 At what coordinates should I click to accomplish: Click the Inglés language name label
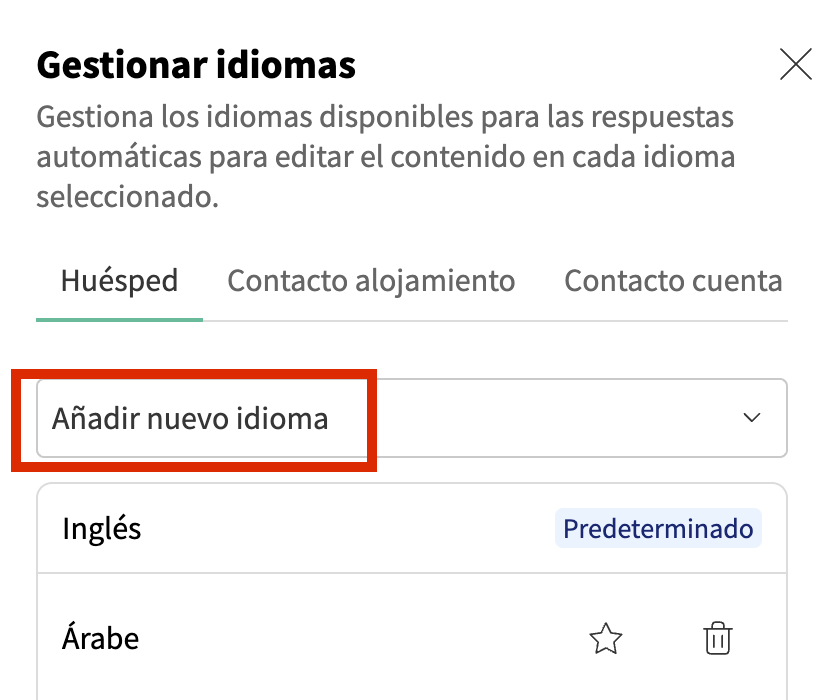[x=102, y=528]
